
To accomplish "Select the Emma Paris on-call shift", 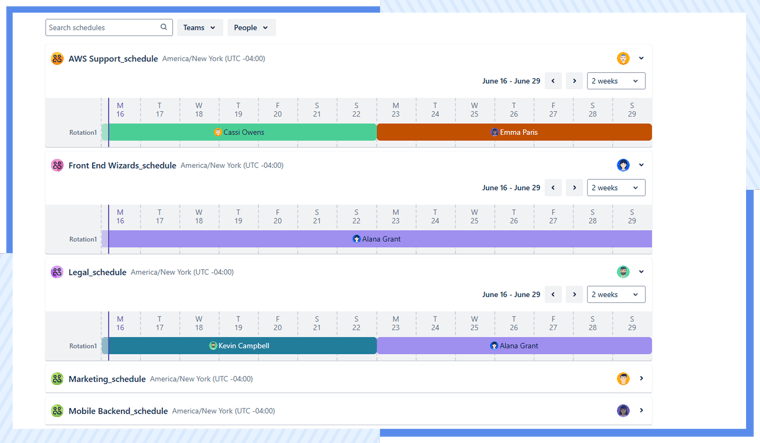I will (x=514, y=132).
